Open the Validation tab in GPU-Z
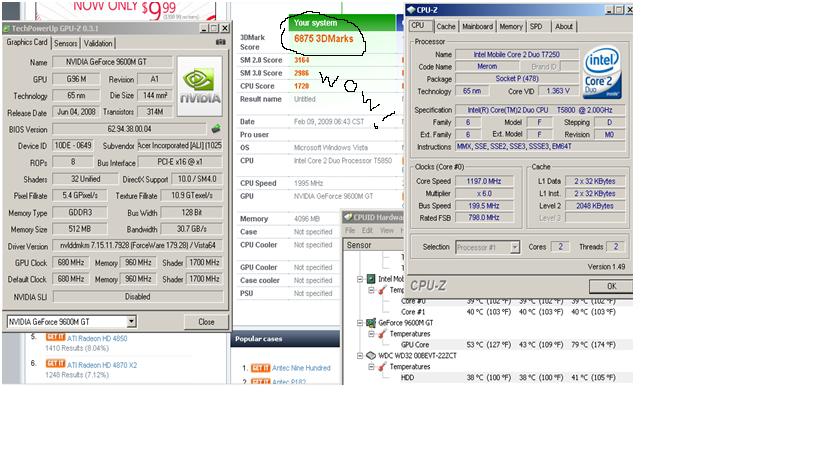The width and height of the screenshot is (840, 472). coord(98,43)
